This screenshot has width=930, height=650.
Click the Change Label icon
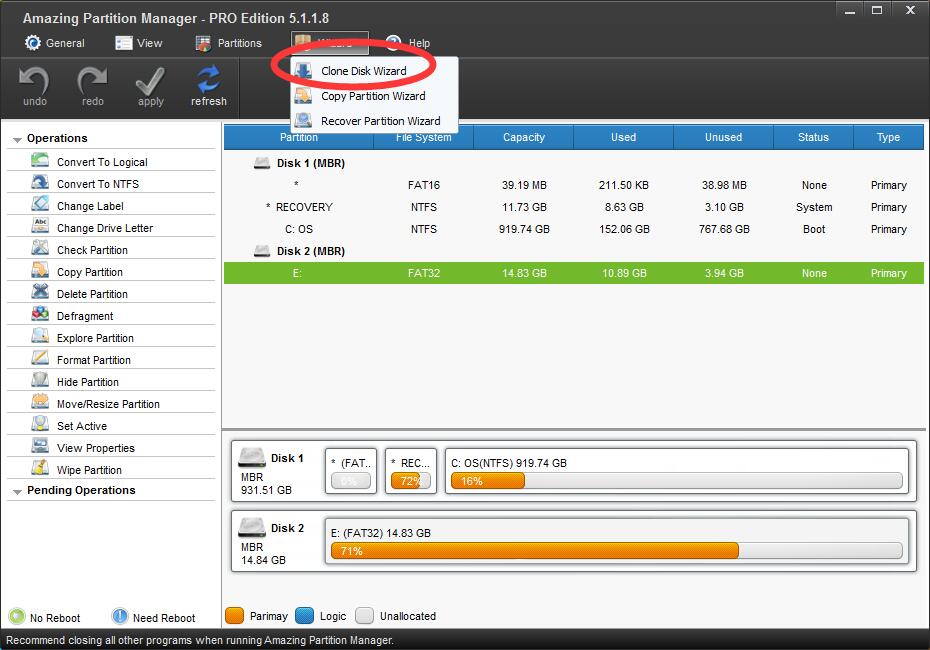tap(40, 204)
